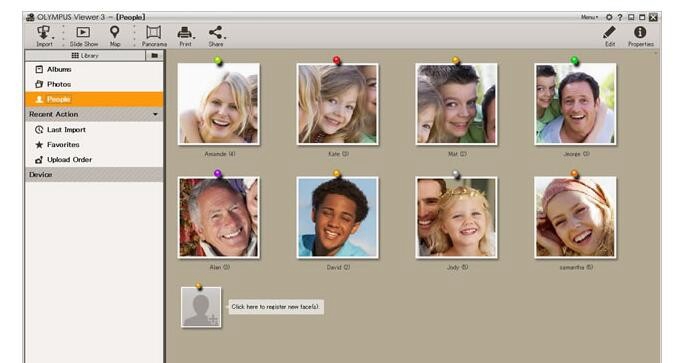This screenshot has width=694, height=363.
Task: Click the 'Kate (2)' name label
Action: 338,154
